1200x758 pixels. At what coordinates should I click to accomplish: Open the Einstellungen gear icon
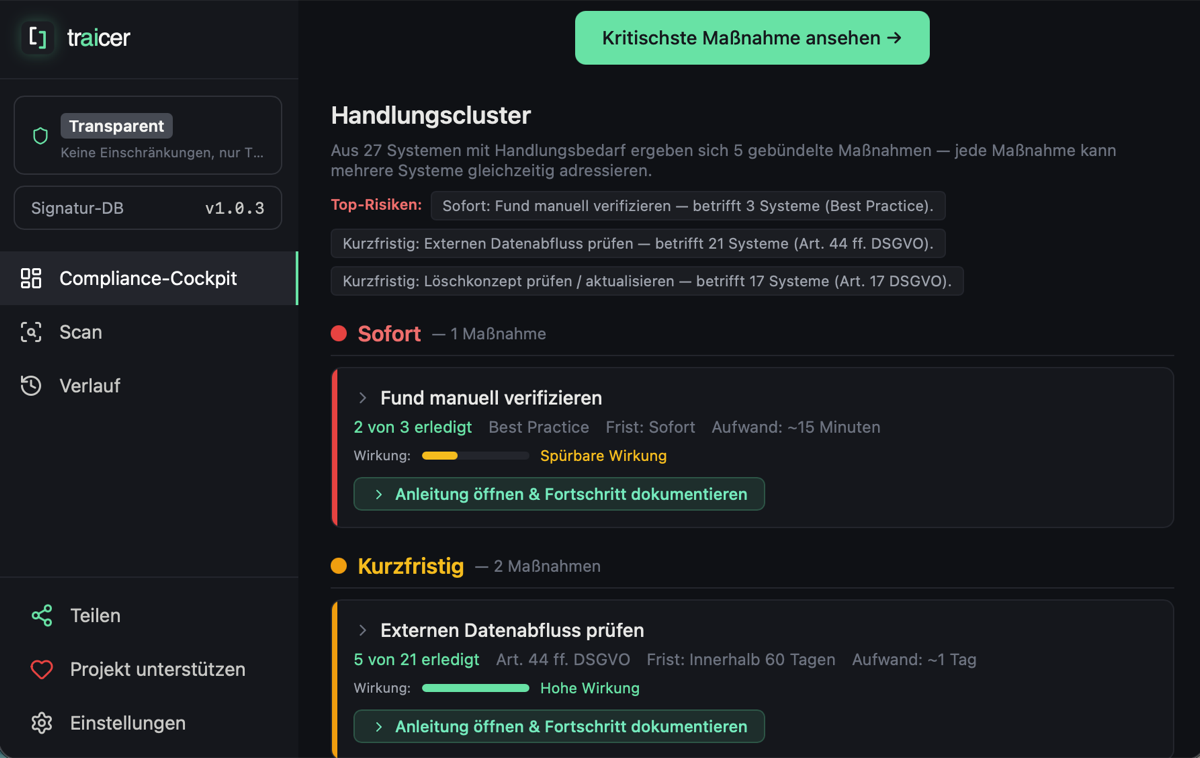tap(41, 723)
